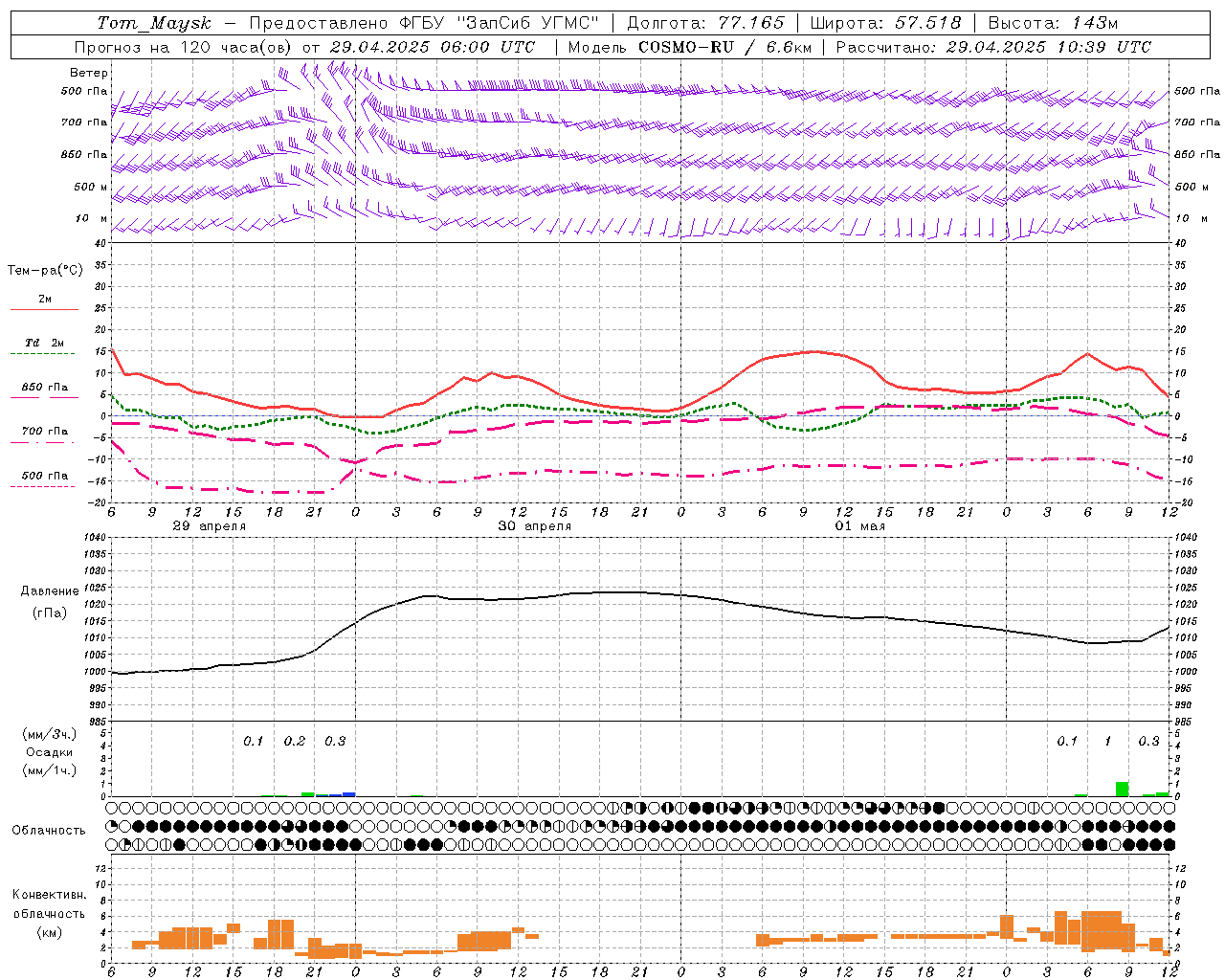
Task: Click forecast start time 29.04.2025 06:00 UTC
Action: (x=432, y=47)
